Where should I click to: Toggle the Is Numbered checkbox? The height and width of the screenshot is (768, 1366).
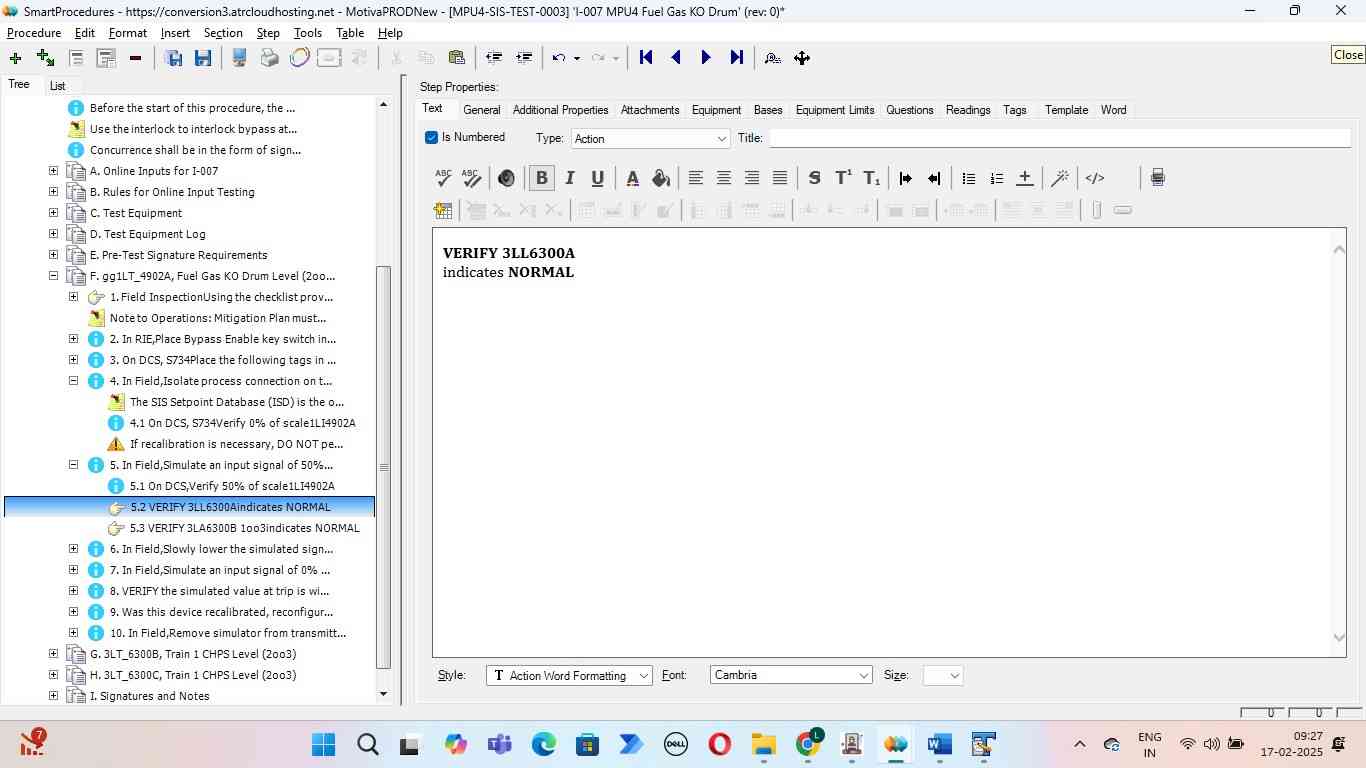(x=432, y=137)
